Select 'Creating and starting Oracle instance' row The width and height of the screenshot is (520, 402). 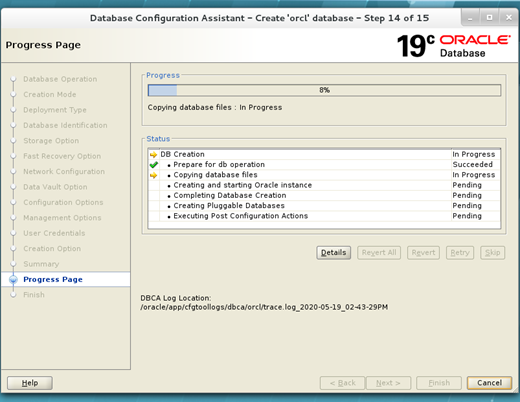pos(324,185)
